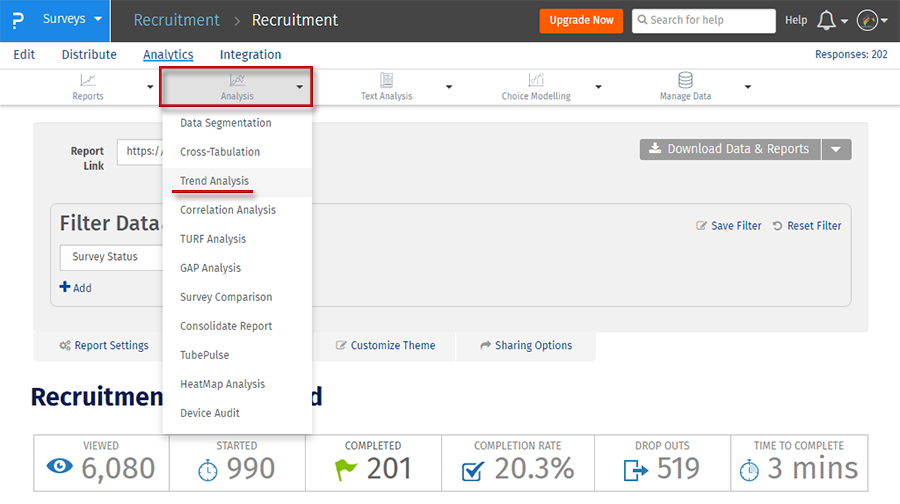Click the Download Data & Reports button
The image size is (900, 504).
coord(729,149)
